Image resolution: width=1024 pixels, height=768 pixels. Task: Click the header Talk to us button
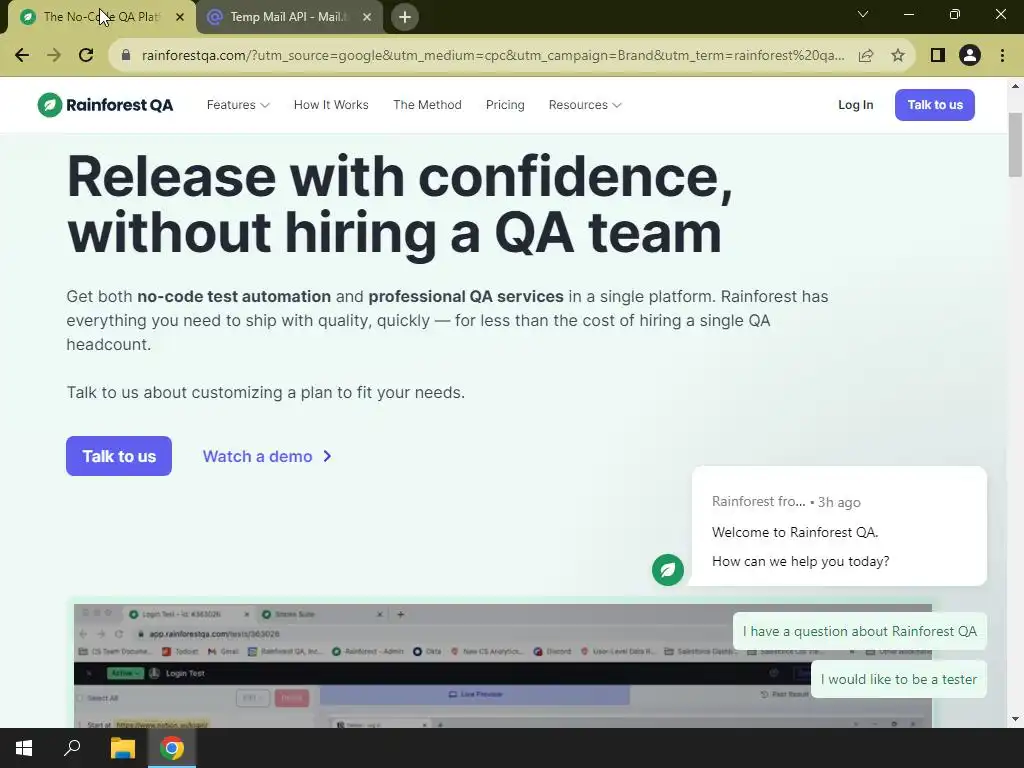935,105
